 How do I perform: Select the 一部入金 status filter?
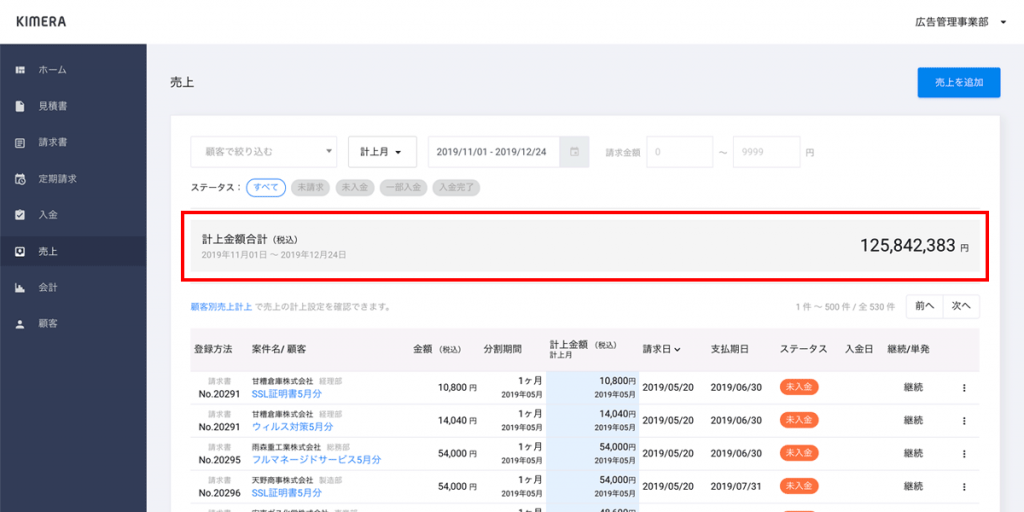(x=403, y=188)
